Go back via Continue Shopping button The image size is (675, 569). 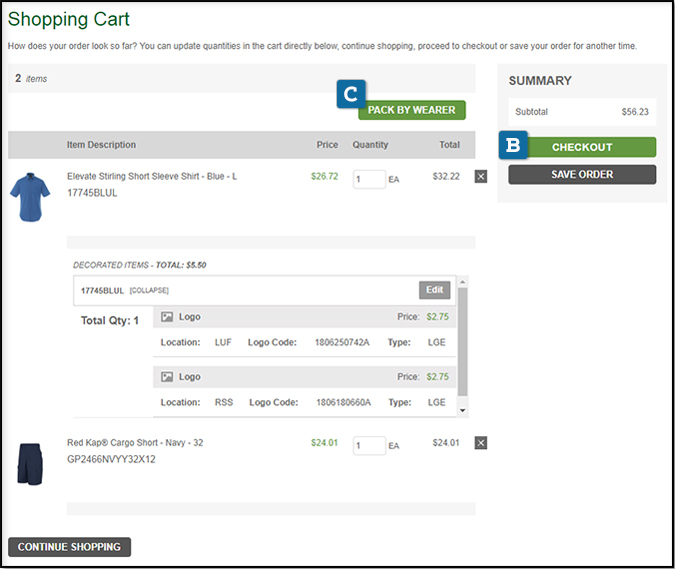click(69, 547)
